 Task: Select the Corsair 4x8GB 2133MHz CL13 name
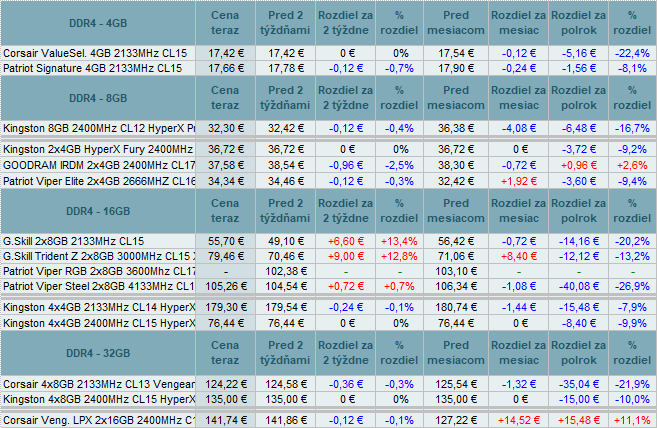(x=99, y=384)
